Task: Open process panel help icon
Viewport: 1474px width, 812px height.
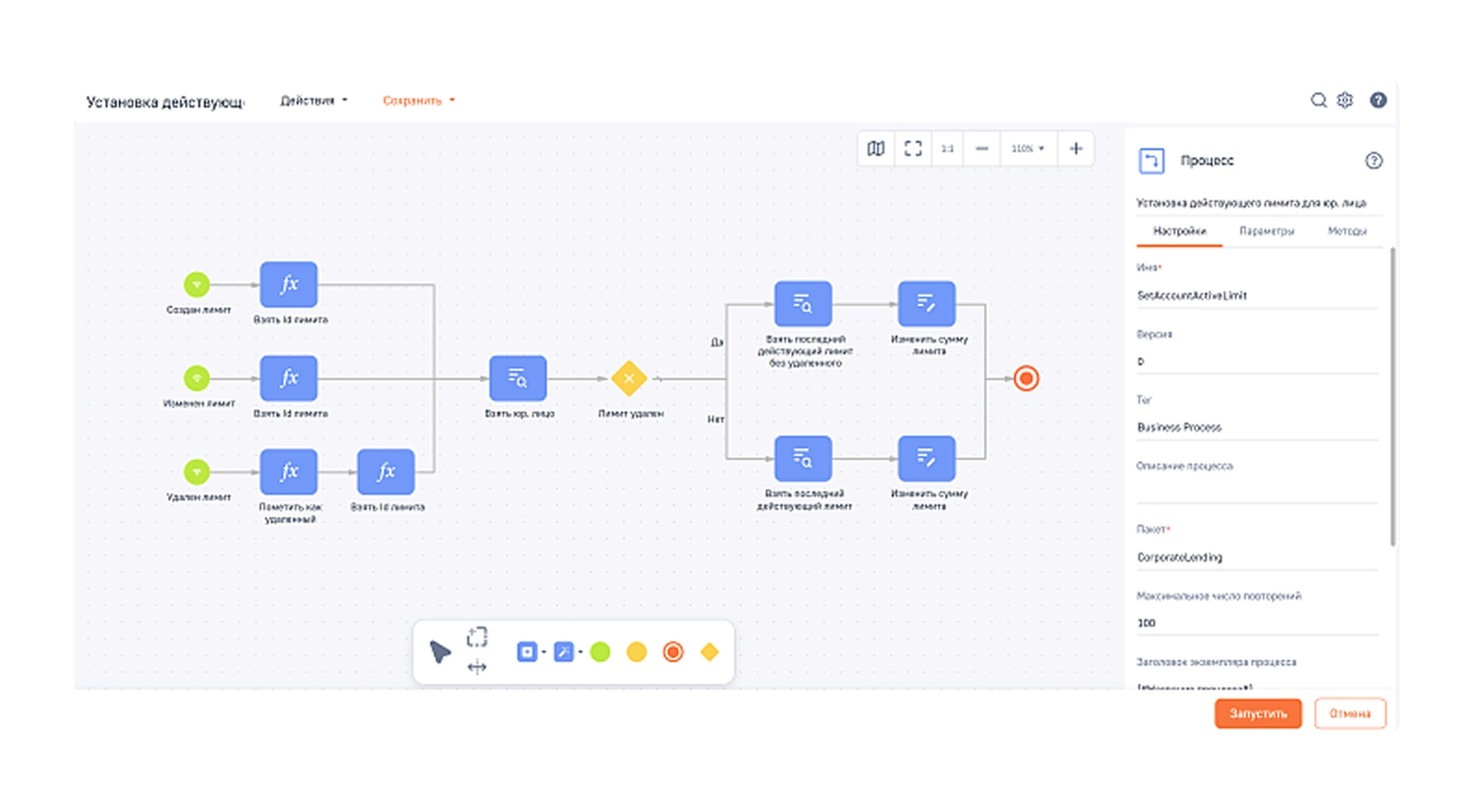Action: pyautogui.click(x=1374, y=160)
